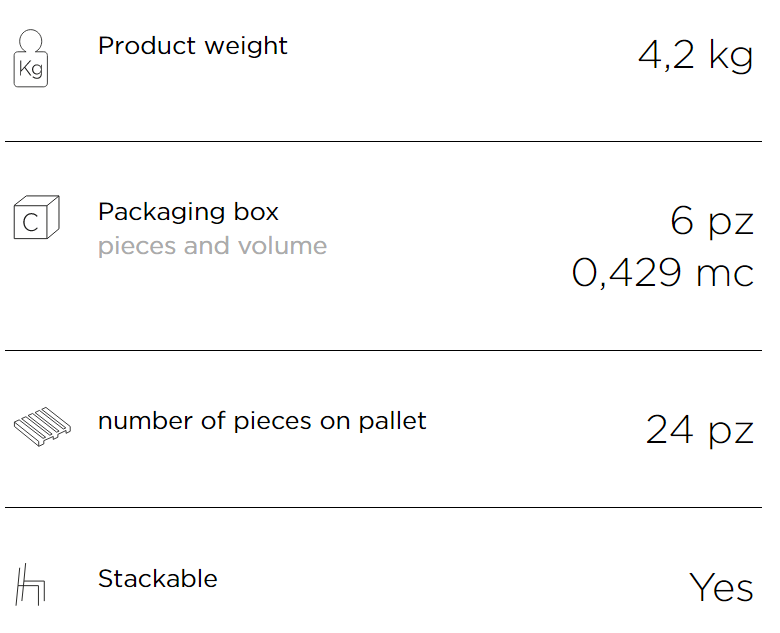Click divider line below Packaging box row
The width and height of the screenshot is (780, 633).
pyautogui.click(x=383, y=350)
